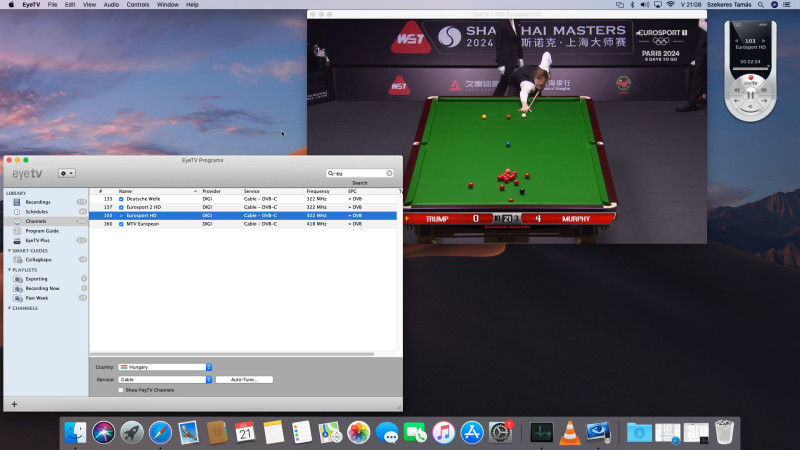Jump back with the remote's left arrow
Screen dimensions: 800x450
(x=737, y=101)
